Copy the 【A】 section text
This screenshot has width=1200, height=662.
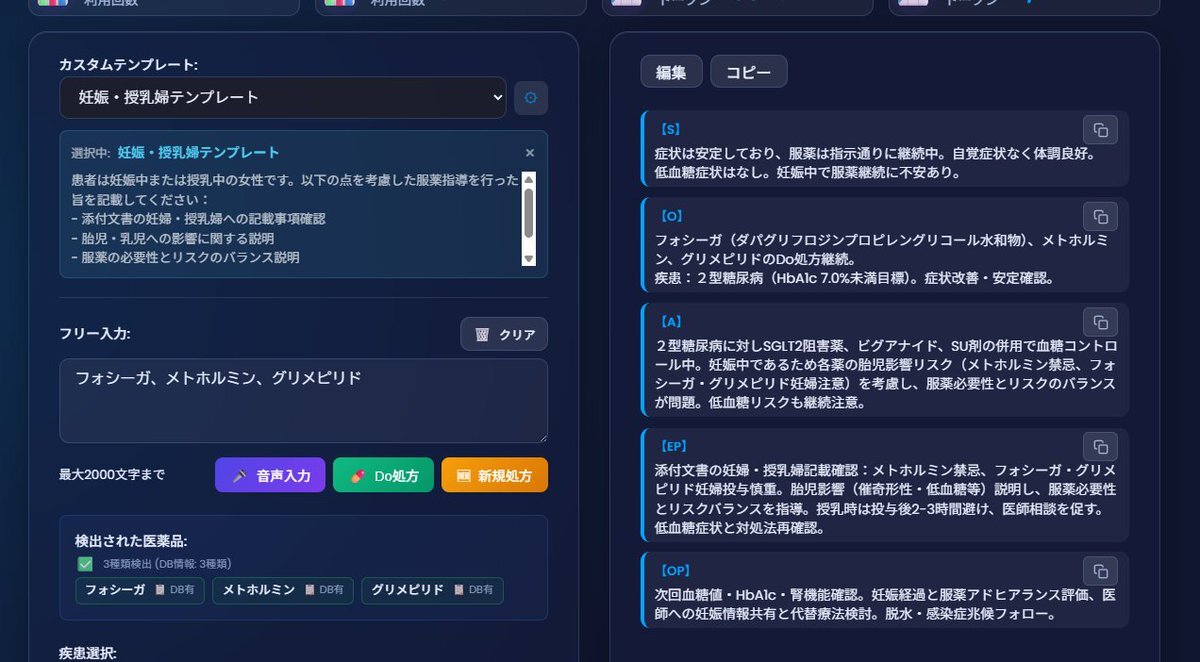[1100, 322]
